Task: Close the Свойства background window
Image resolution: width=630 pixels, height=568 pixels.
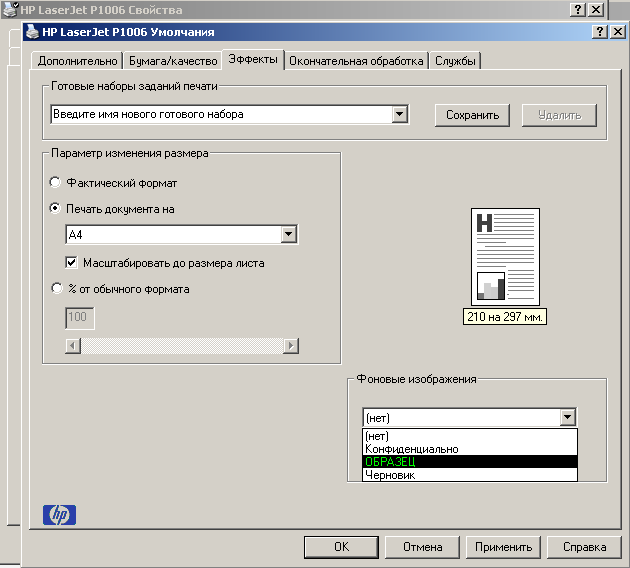Action: [596, 10]
